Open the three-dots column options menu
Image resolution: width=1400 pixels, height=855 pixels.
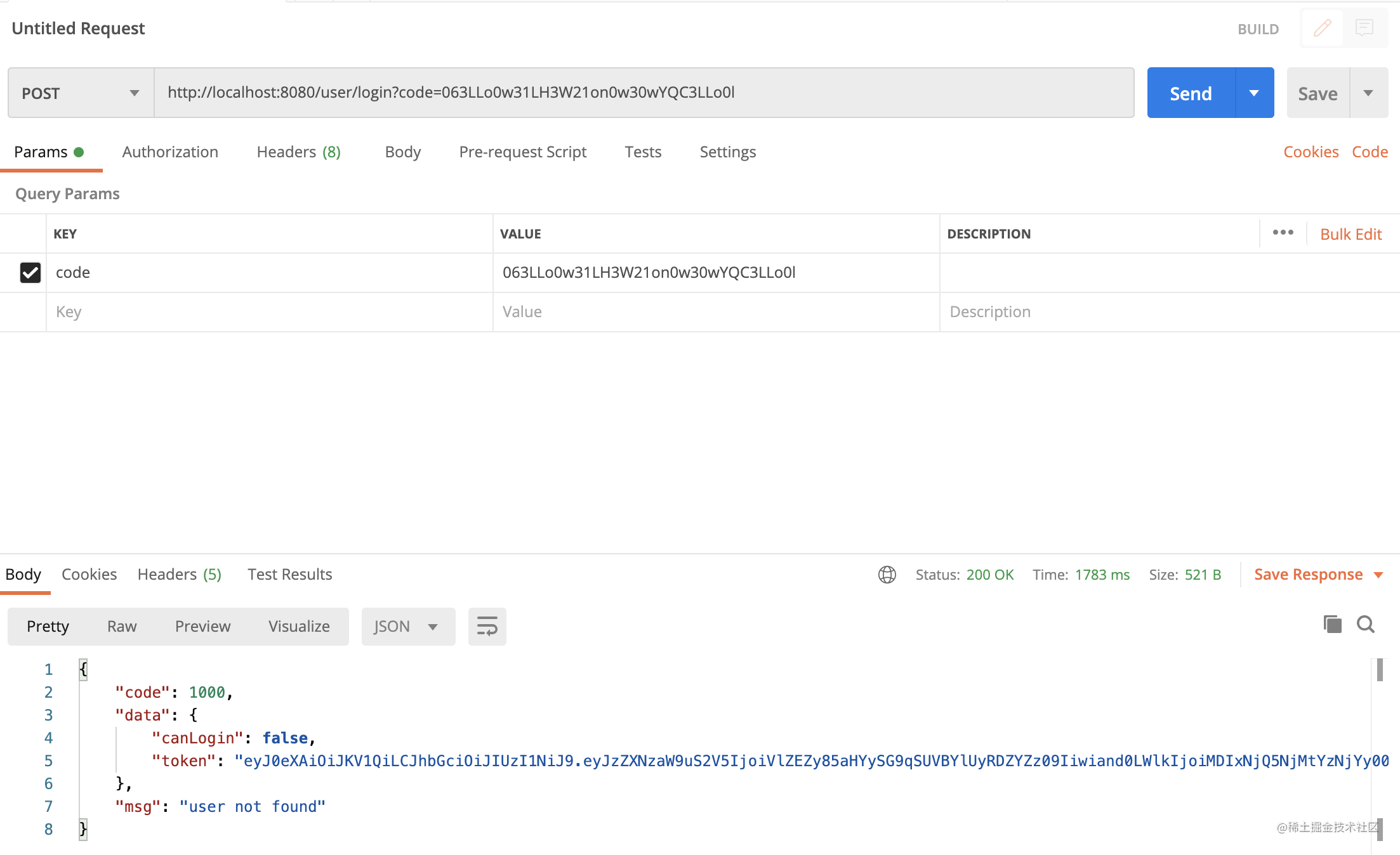1283,233
